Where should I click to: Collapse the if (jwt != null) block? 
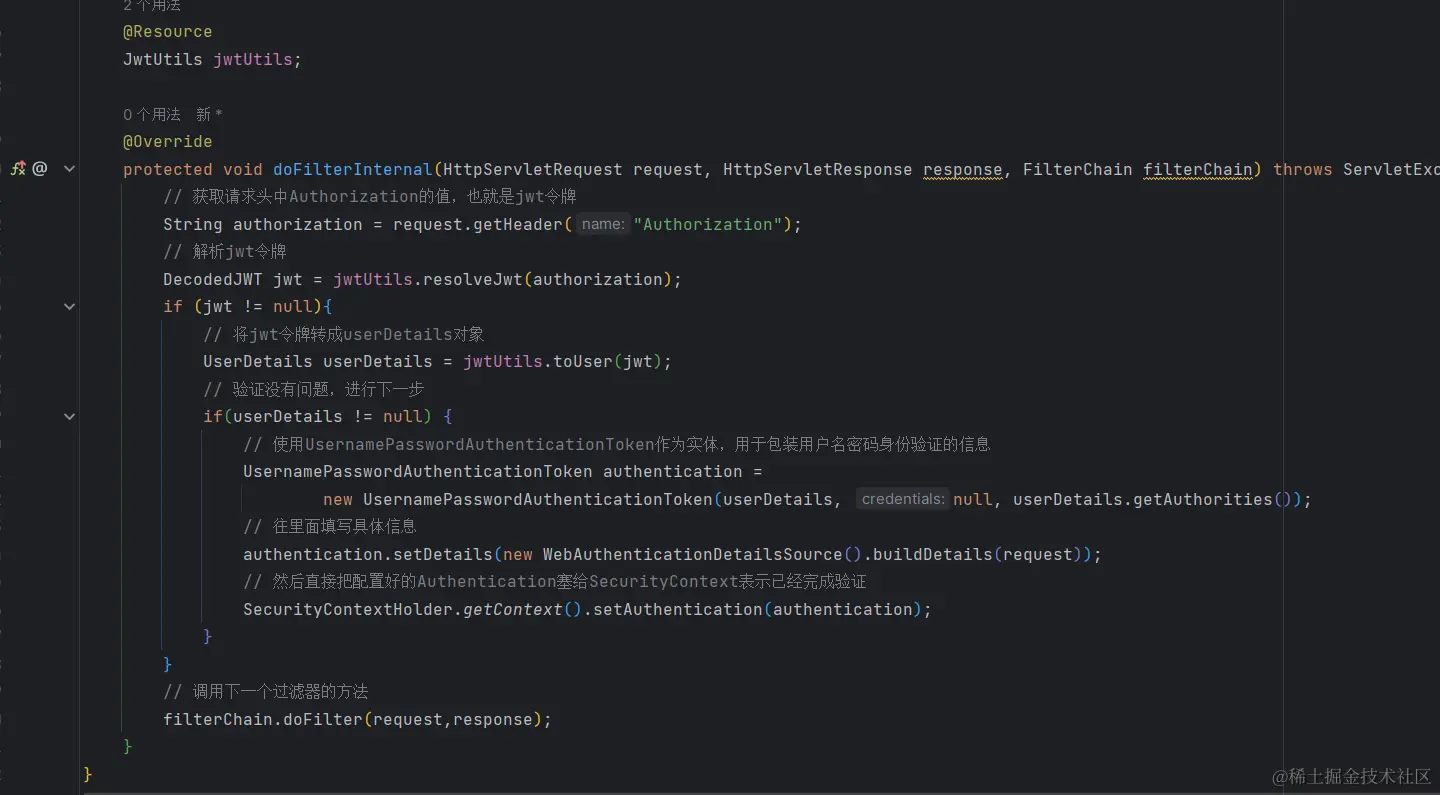(69, 306)
